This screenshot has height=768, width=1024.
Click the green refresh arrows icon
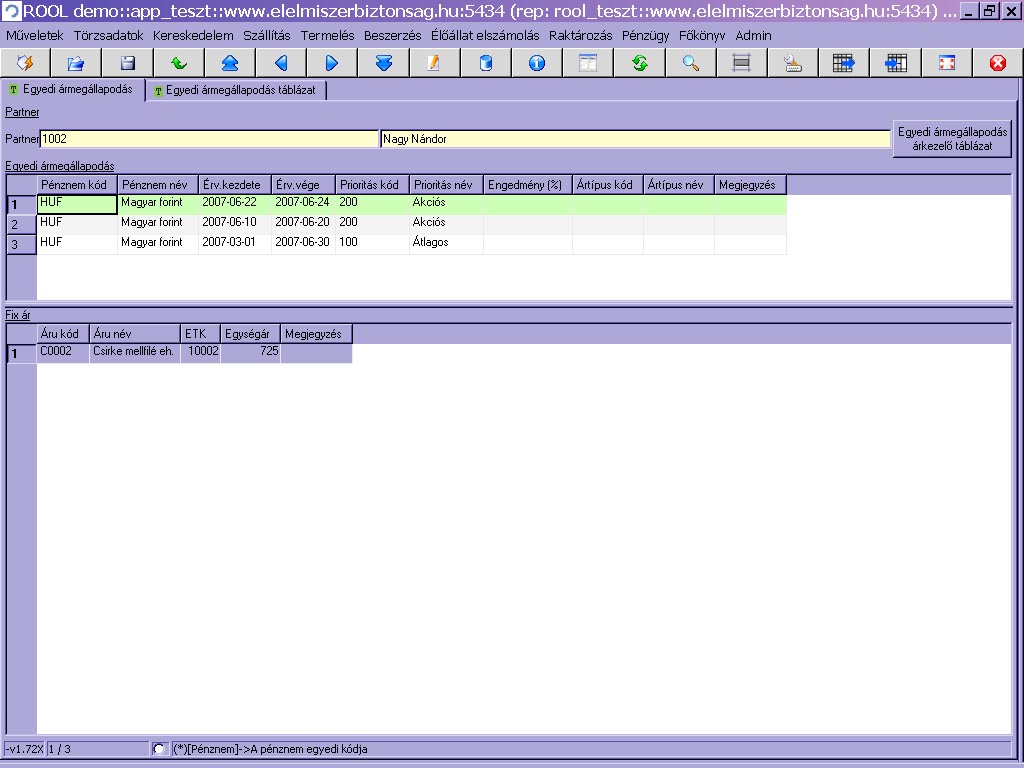pos(639,63)
